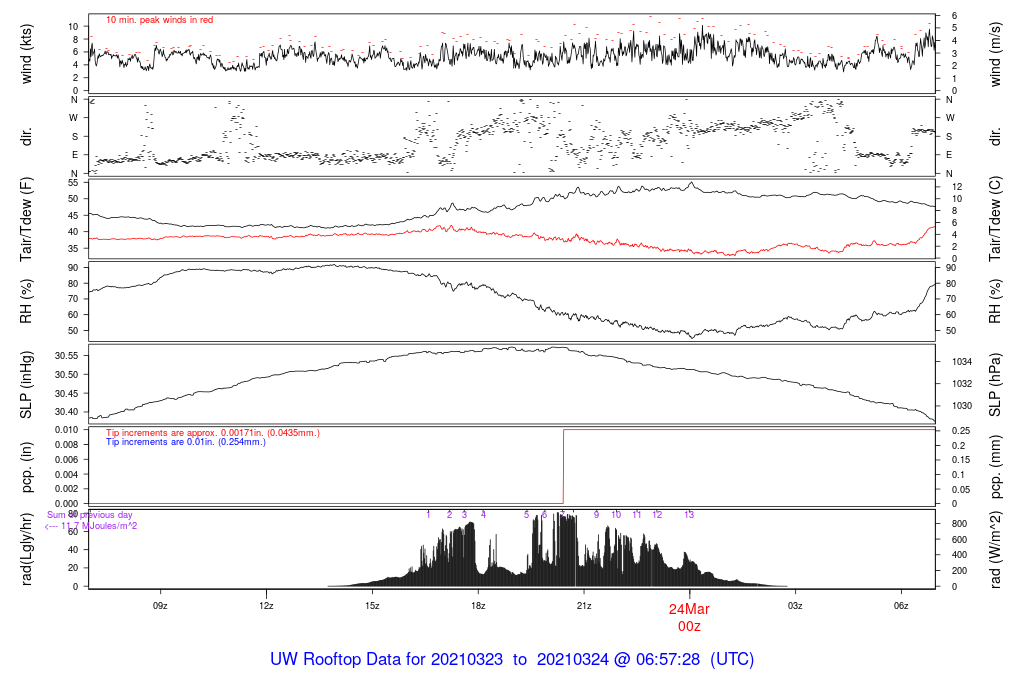Click purple hour marker '9' above radiation plot
Image resolution: width=1024 pixels, height=700 pixels.
click(596, 515)
